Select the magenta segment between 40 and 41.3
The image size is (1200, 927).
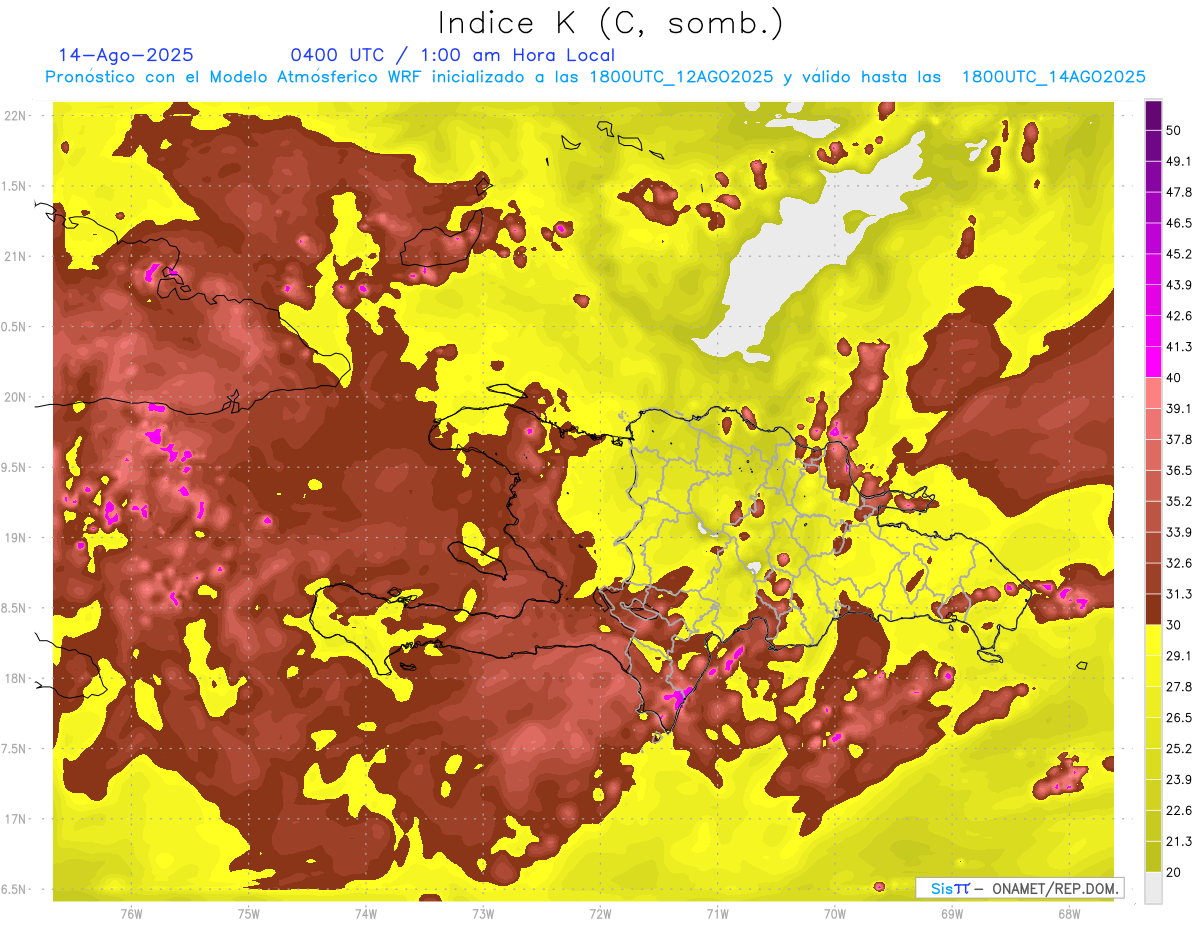1153,362
